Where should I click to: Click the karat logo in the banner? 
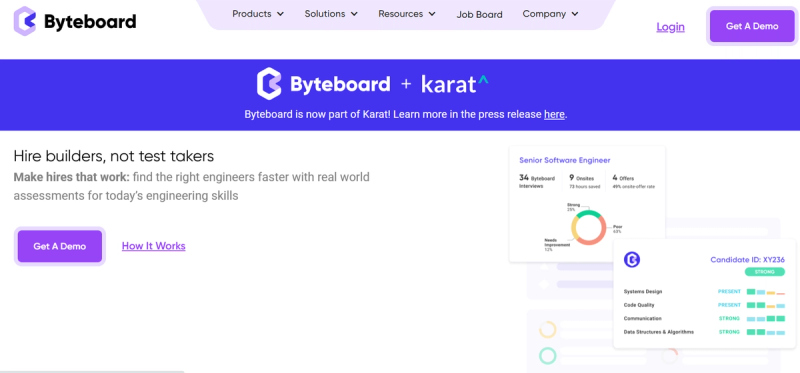(455, 84)
